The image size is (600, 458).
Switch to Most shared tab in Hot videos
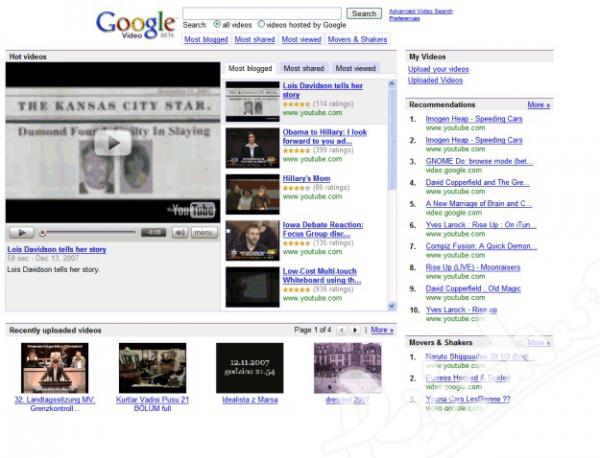304,68
